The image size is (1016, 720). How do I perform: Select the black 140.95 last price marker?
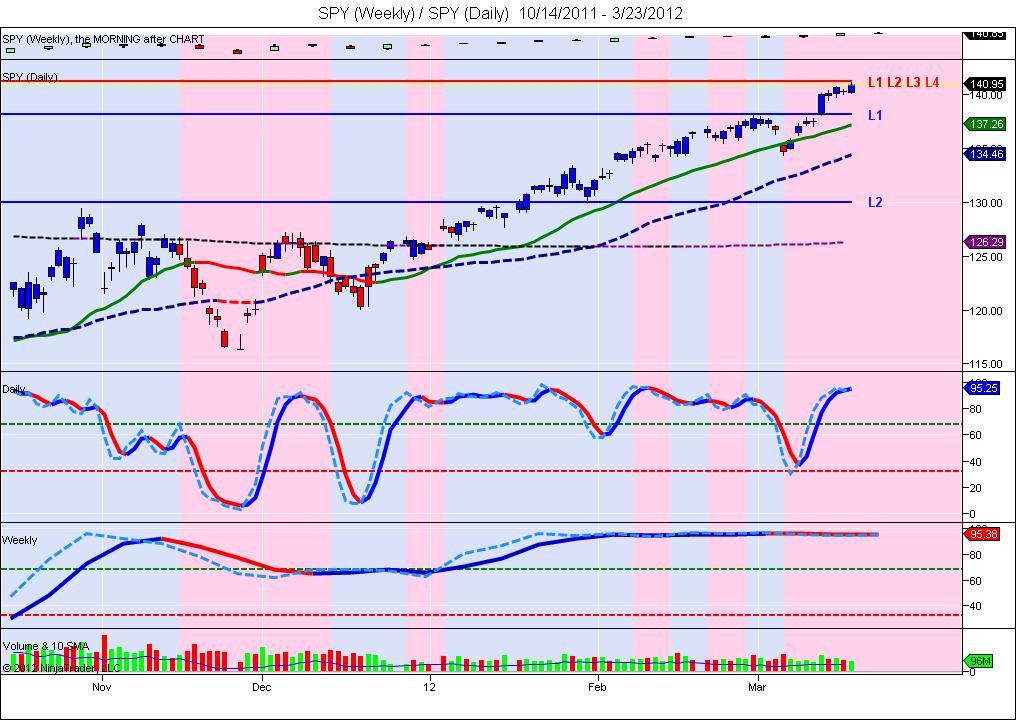tap(985, 84)
